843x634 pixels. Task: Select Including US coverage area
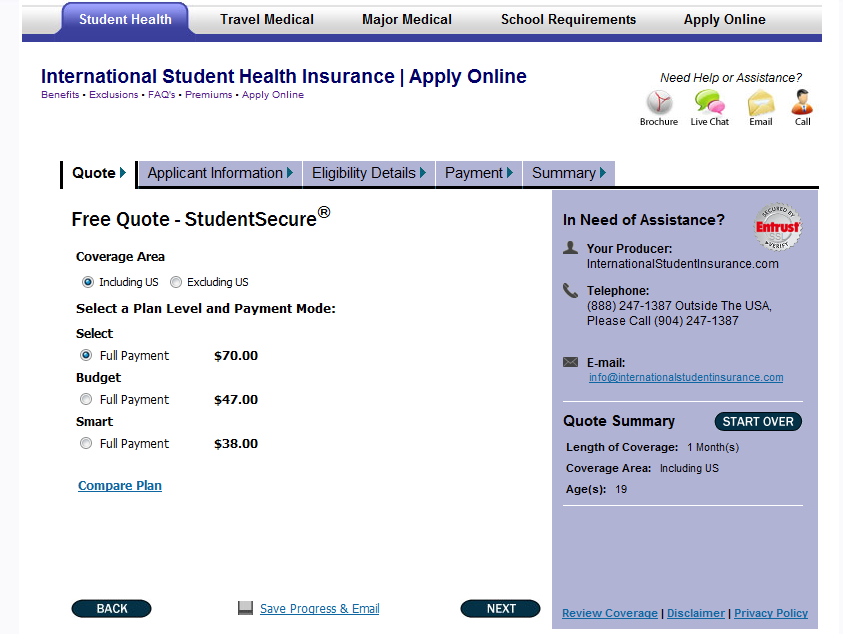88,282
